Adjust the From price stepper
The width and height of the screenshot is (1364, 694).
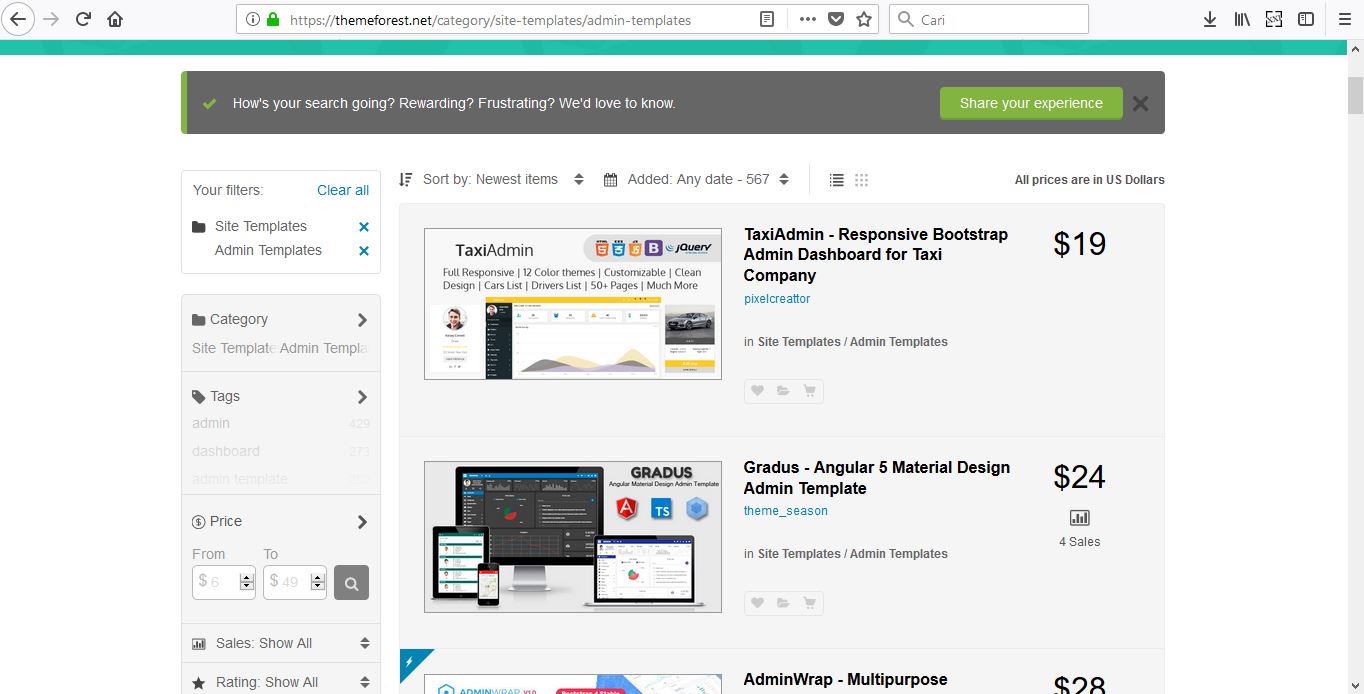(x=246, y=581)
